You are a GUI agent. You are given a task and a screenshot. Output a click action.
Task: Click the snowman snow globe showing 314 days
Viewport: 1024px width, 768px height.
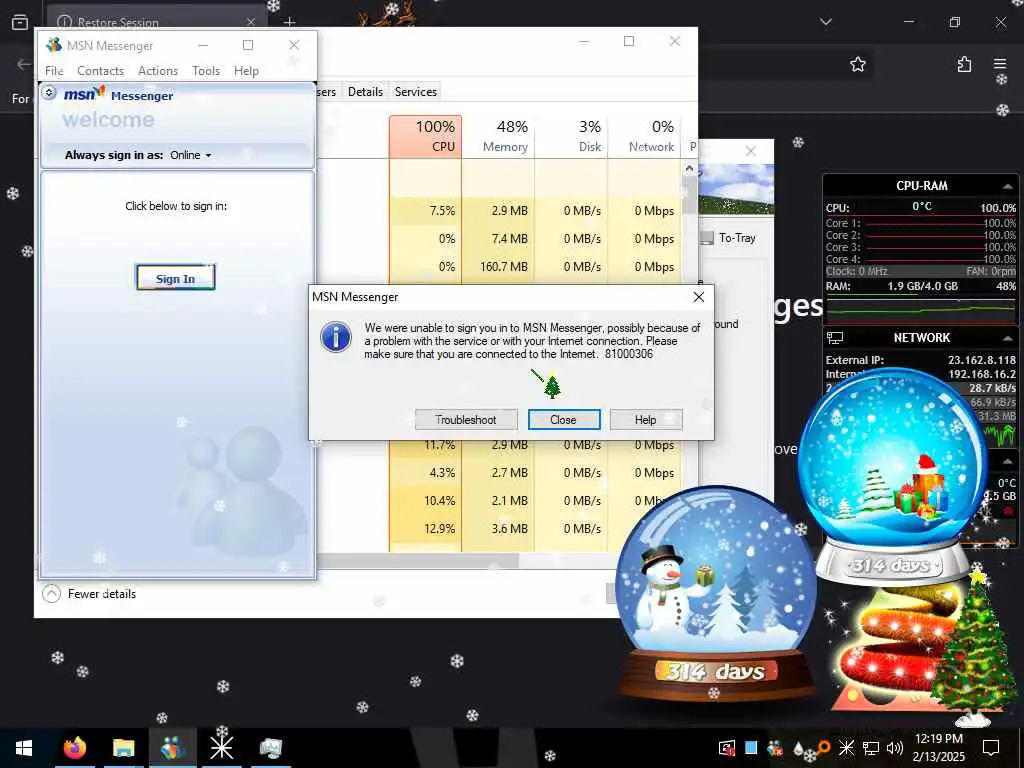point(717,594)
